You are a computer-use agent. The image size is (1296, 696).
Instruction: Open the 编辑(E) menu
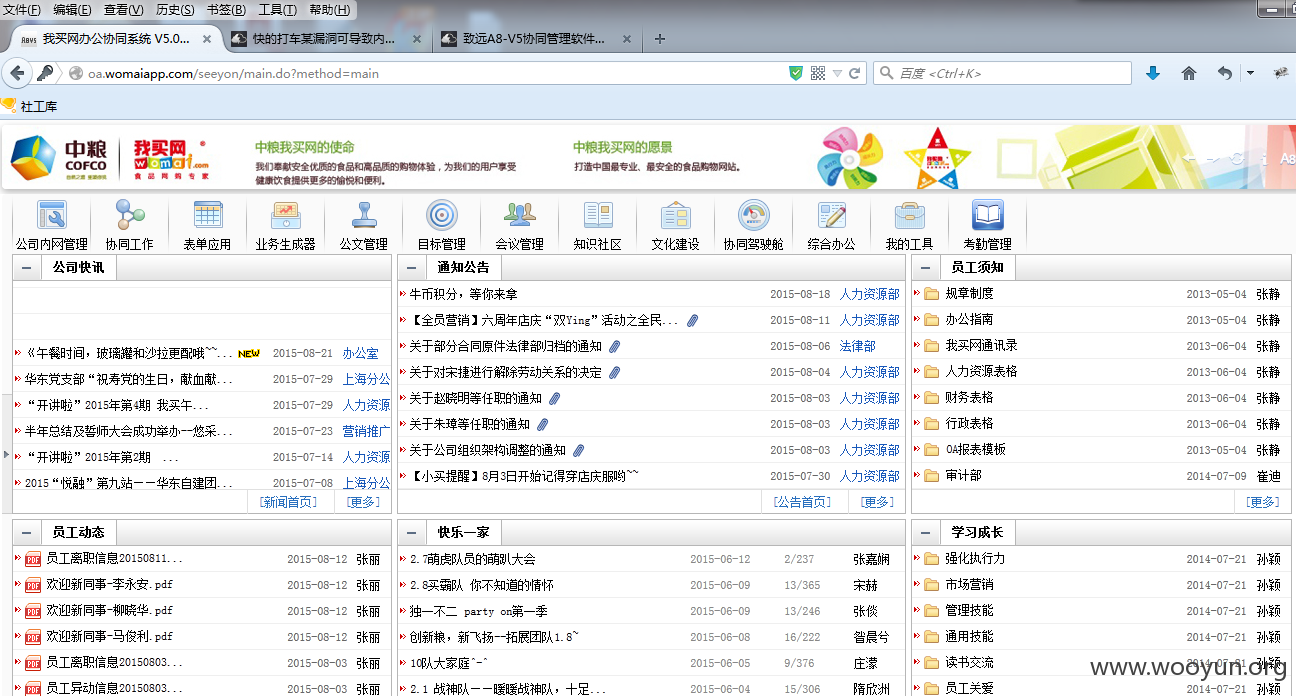pyautogui.click(x=72, y=10)
